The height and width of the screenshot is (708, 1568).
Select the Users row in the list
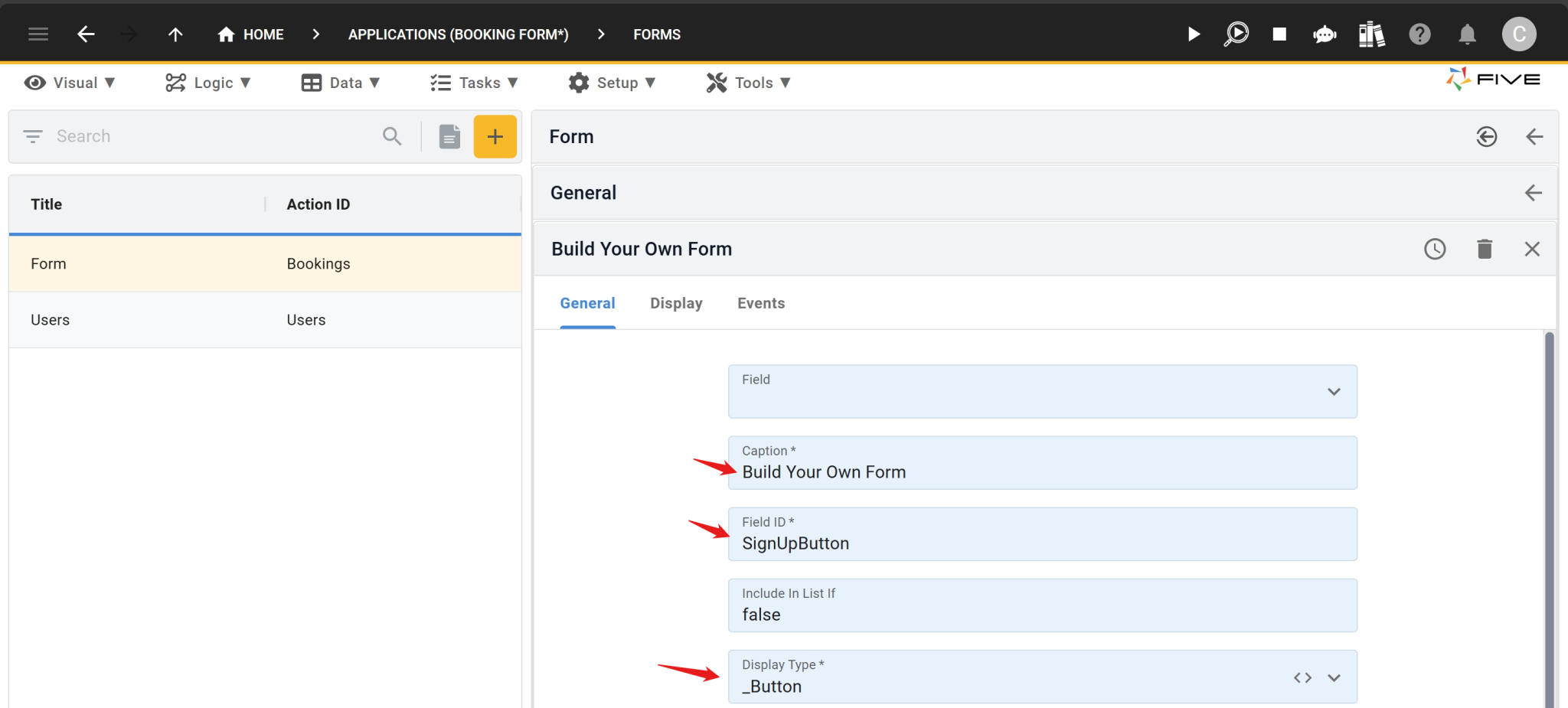[x=153, y=319]
